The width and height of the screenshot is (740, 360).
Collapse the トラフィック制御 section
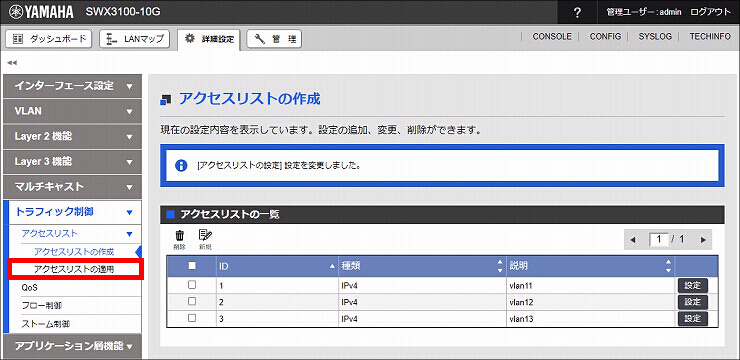click(72, 212)
